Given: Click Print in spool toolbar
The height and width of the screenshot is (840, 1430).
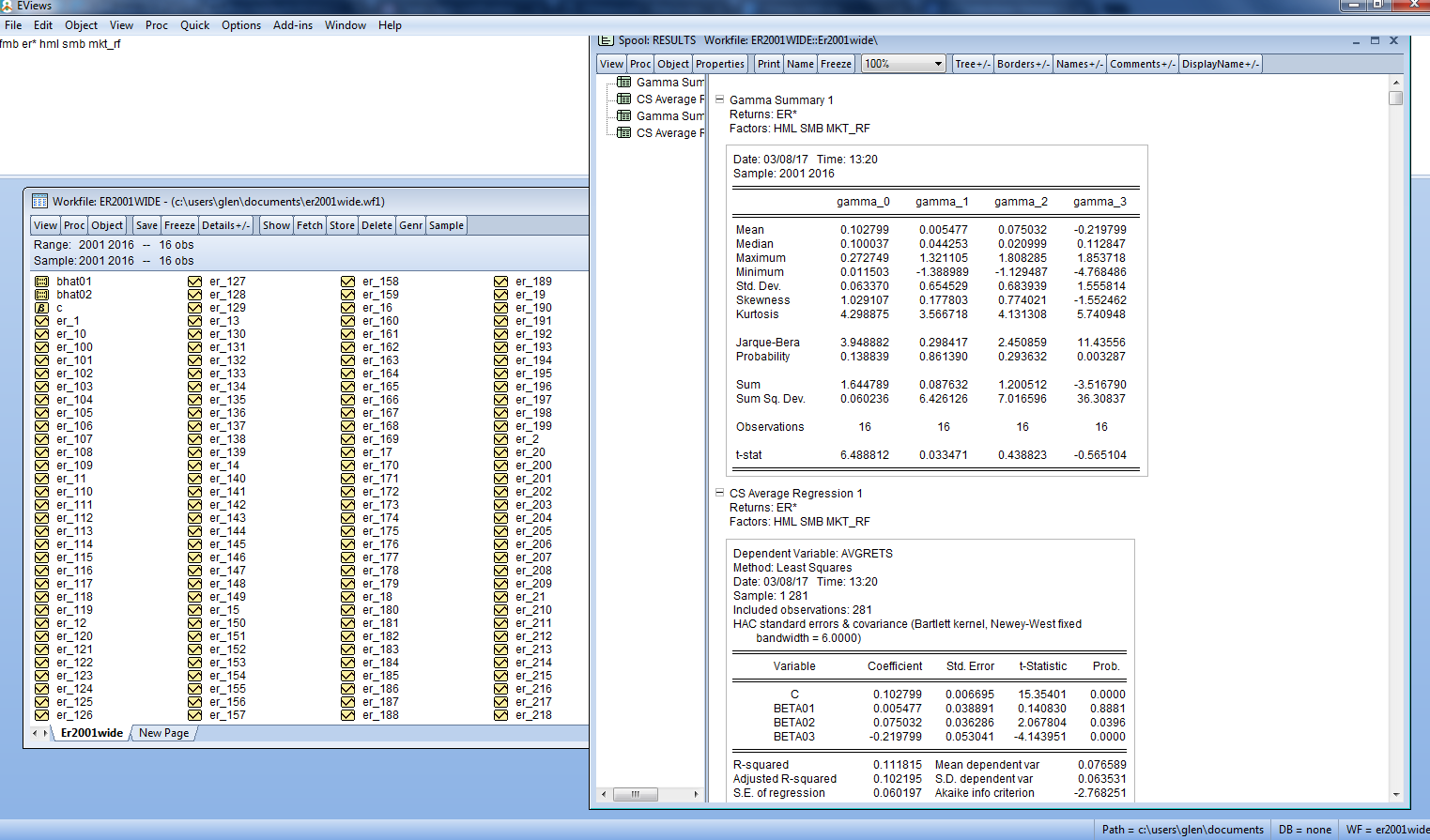Looking at the screenshot, I should point(769,64).
